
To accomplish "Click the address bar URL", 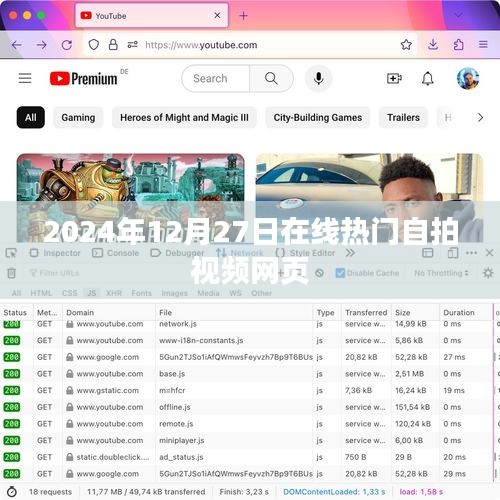I will click(201, 45).
